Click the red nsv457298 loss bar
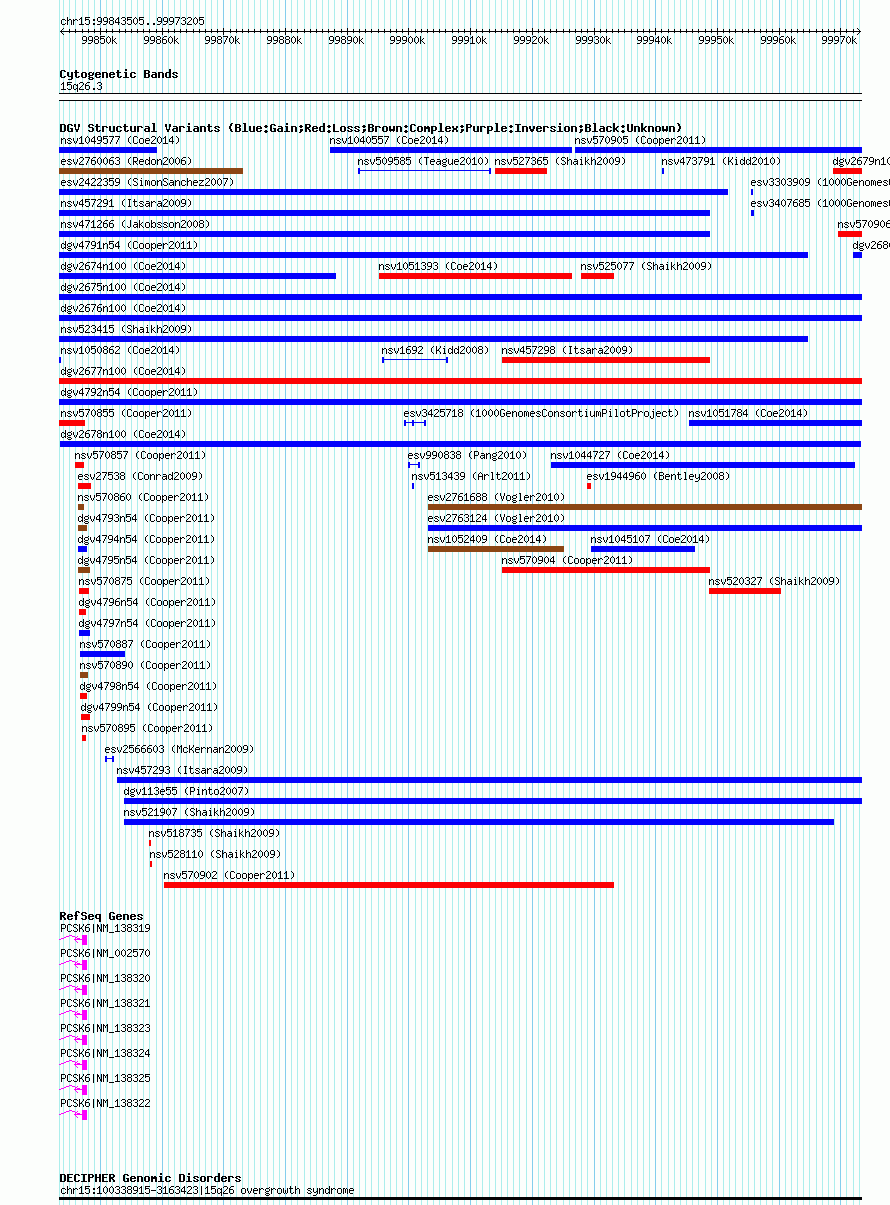Viewport: 890px width, 1205px height. 606,360
